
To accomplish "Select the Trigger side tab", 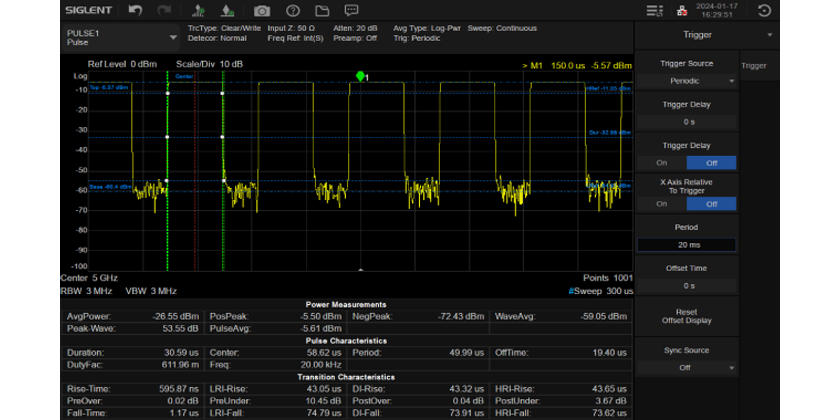I will click(x=754, y=66).
